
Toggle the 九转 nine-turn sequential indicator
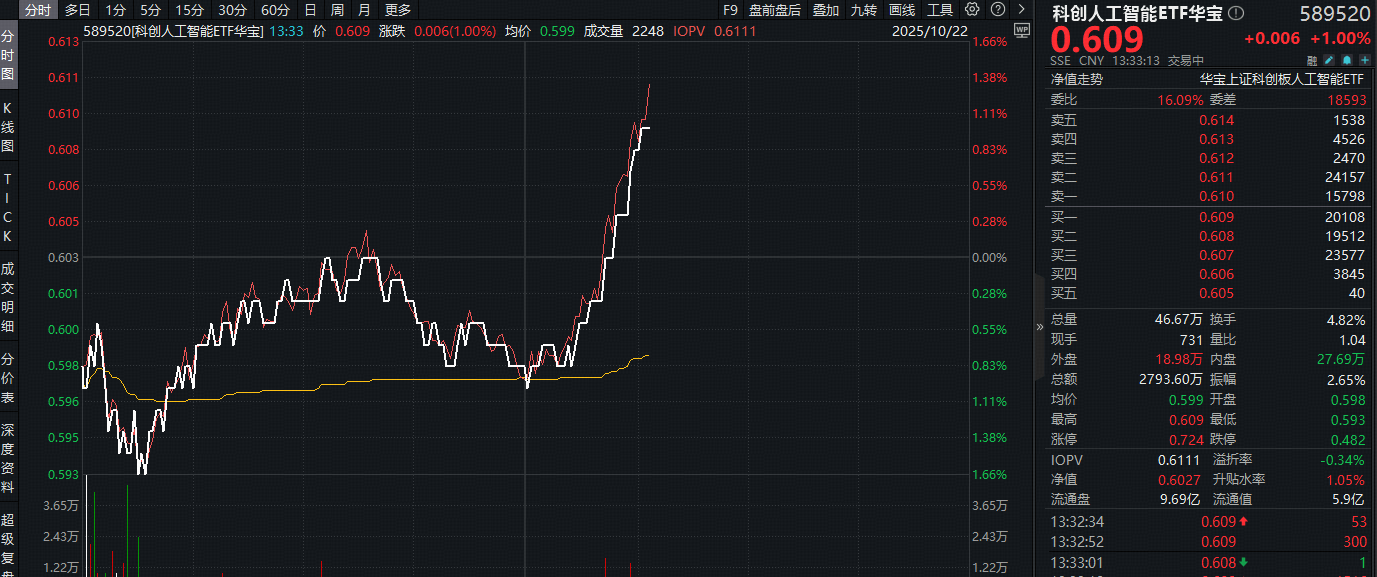[x=864, y=9]
